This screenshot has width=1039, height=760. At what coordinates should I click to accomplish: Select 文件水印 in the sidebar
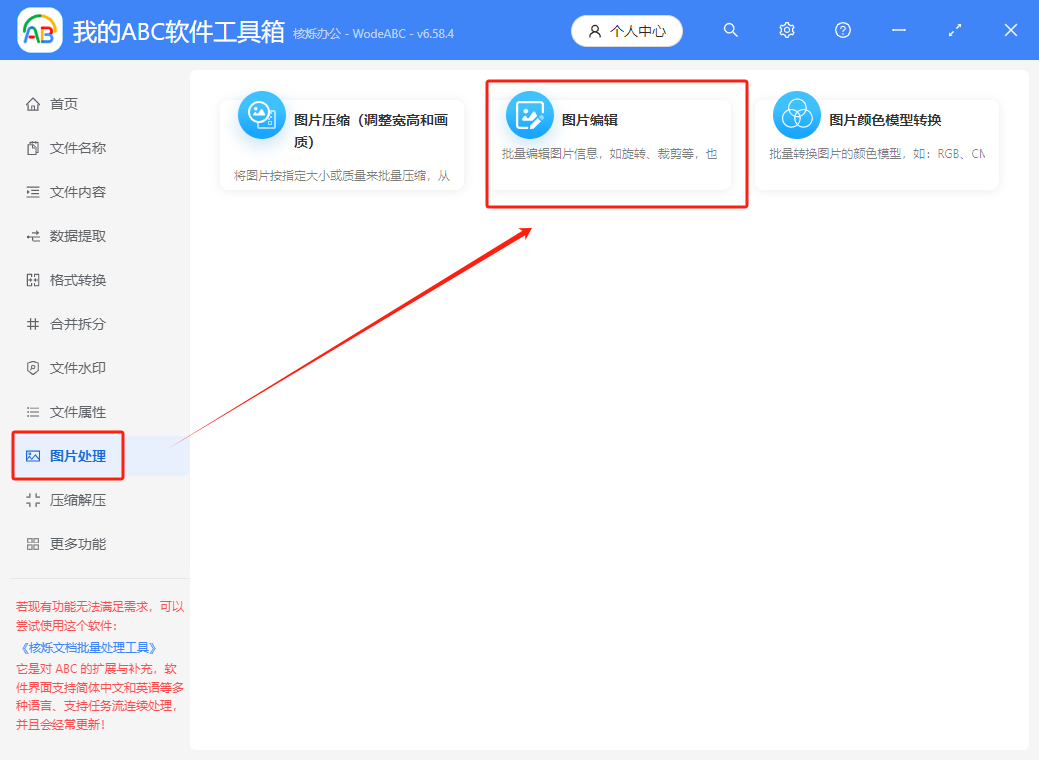click(x=70, y=367)
